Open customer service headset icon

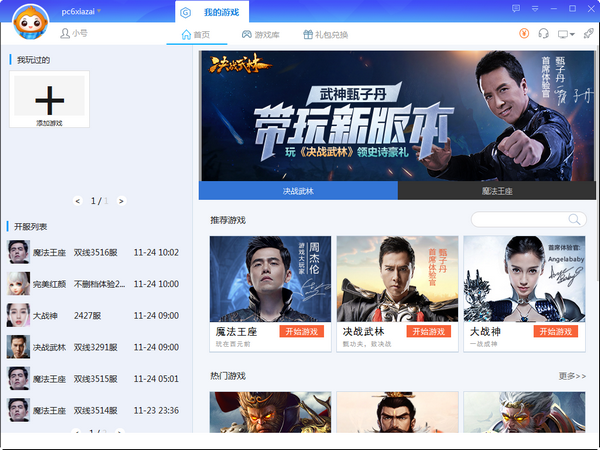pos(544,34)
